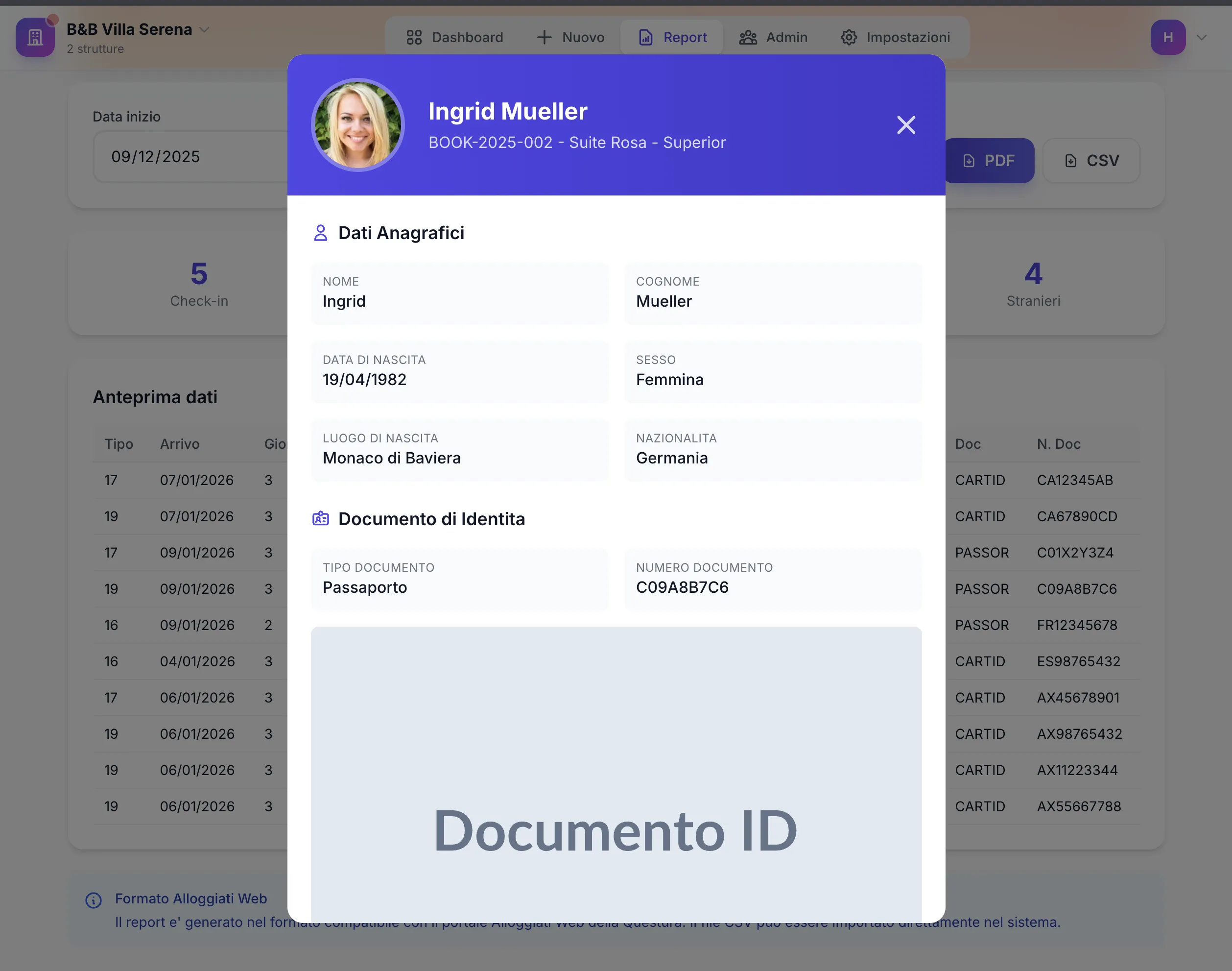Select the Nuovo plus icon in the navigation
The width and height of the screenshot is (1232, 971).
click(x=544, y=37)
